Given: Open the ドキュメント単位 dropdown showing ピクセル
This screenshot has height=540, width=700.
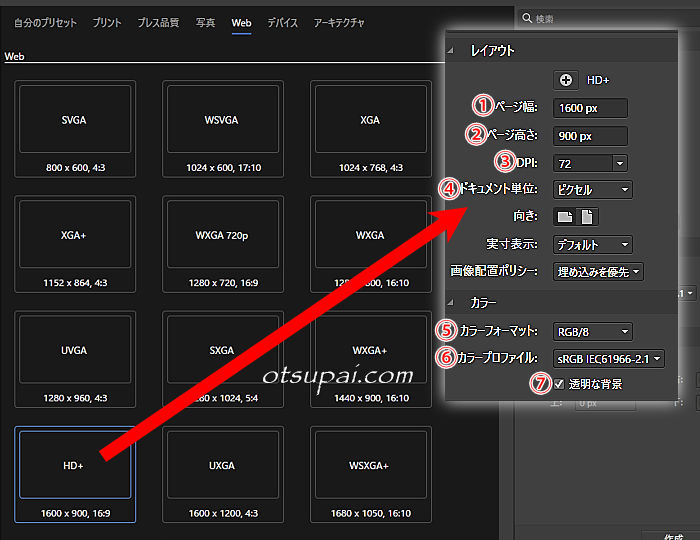Looking at the screenshot, I should point(592,189).
